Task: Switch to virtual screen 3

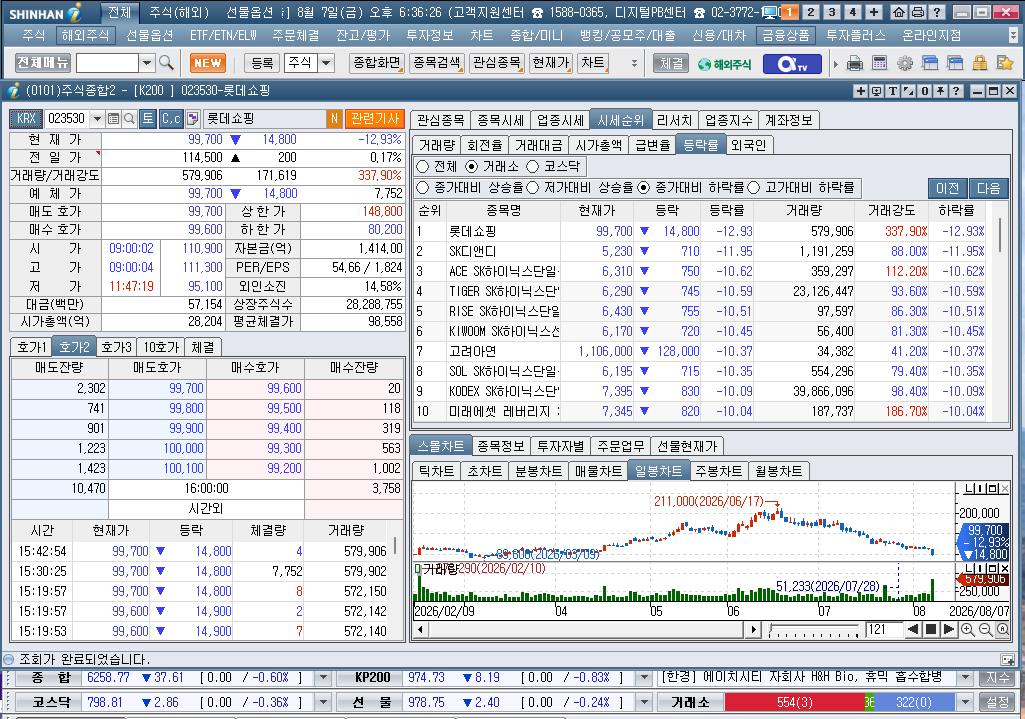Action: (x=832, y=12)
